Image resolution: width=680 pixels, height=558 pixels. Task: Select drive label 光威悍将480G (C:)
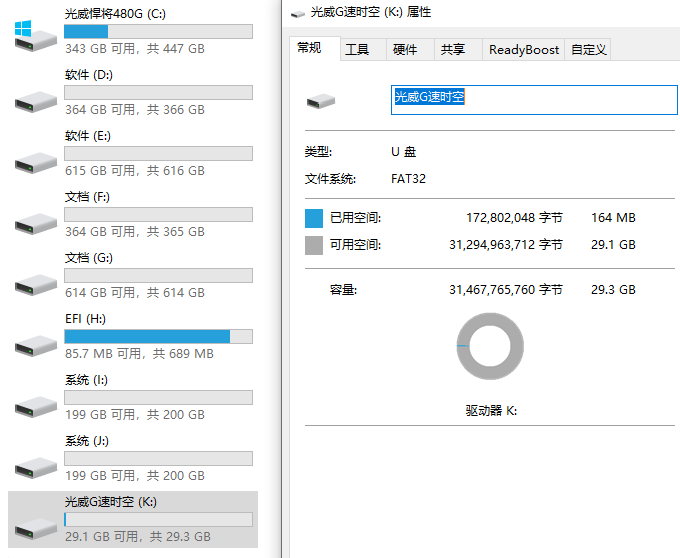coord(115,14)
